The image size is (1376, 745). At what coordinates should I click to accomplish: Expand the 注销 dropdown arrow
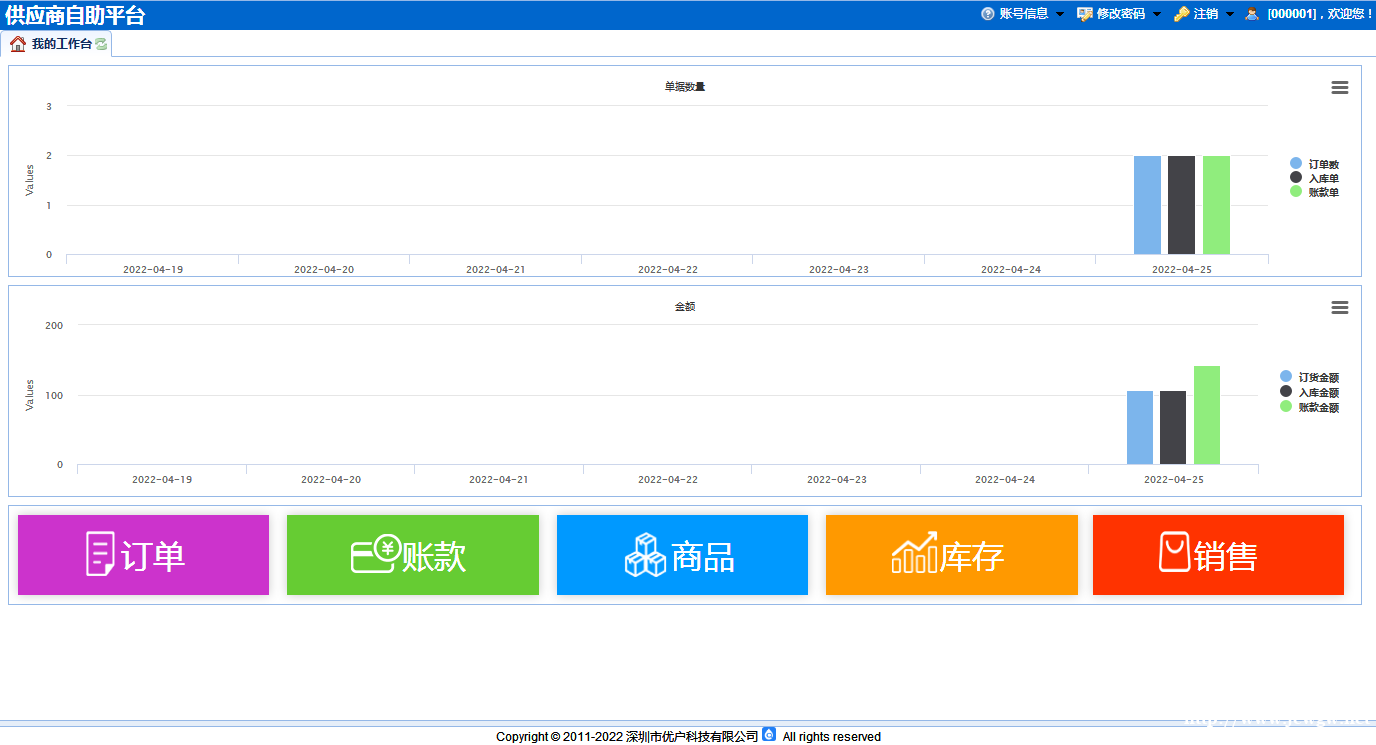click(x=1230, y=14)
